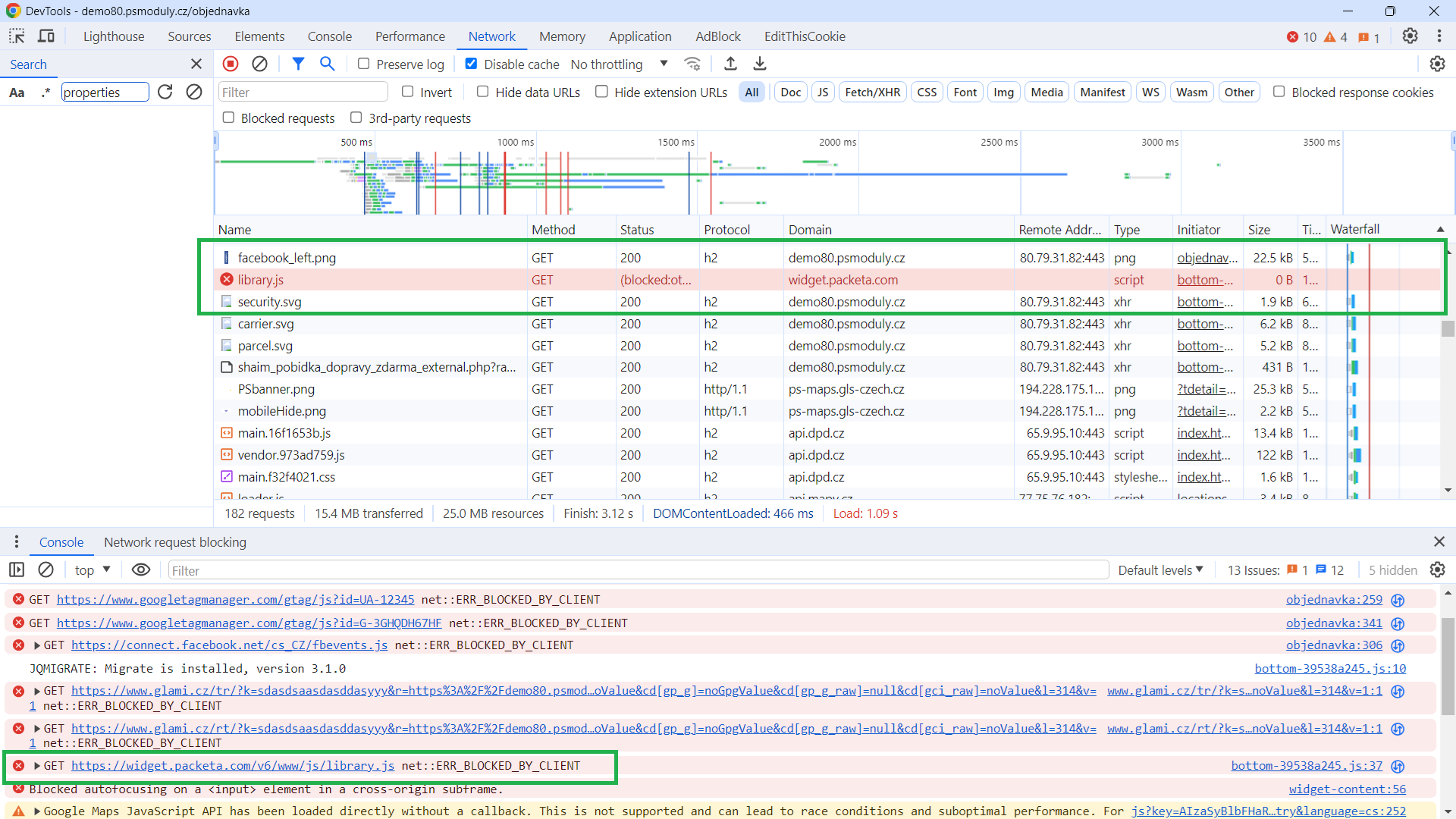Open the No throttling dropdown
The height and width of the screenshot is (819, 1456).
coord(619,64)
